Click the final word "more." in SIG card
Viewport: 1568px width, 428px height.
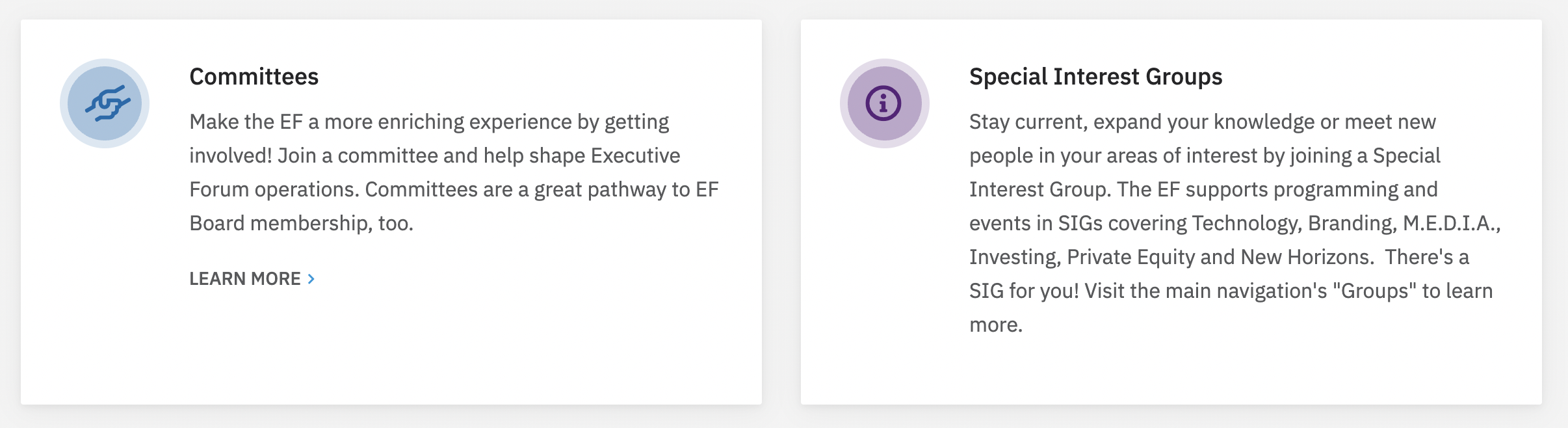[995, 325]
